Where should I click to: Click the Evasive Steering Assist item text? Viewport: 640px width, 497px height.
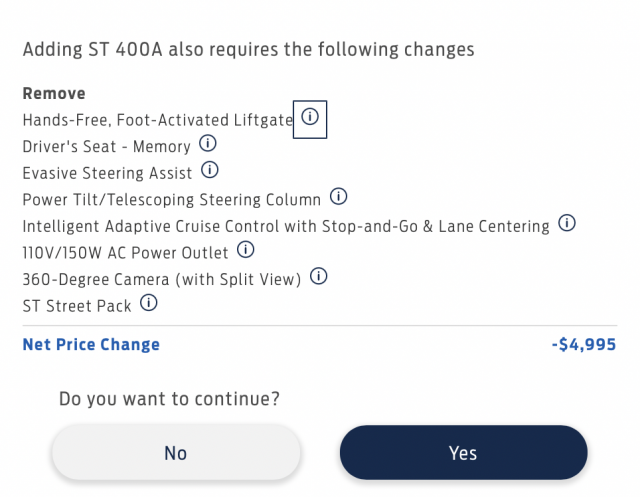[107, 173]
